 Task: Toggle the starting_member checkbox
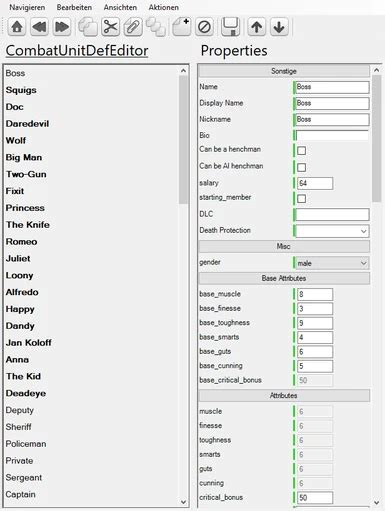click(x=301, y=199)
